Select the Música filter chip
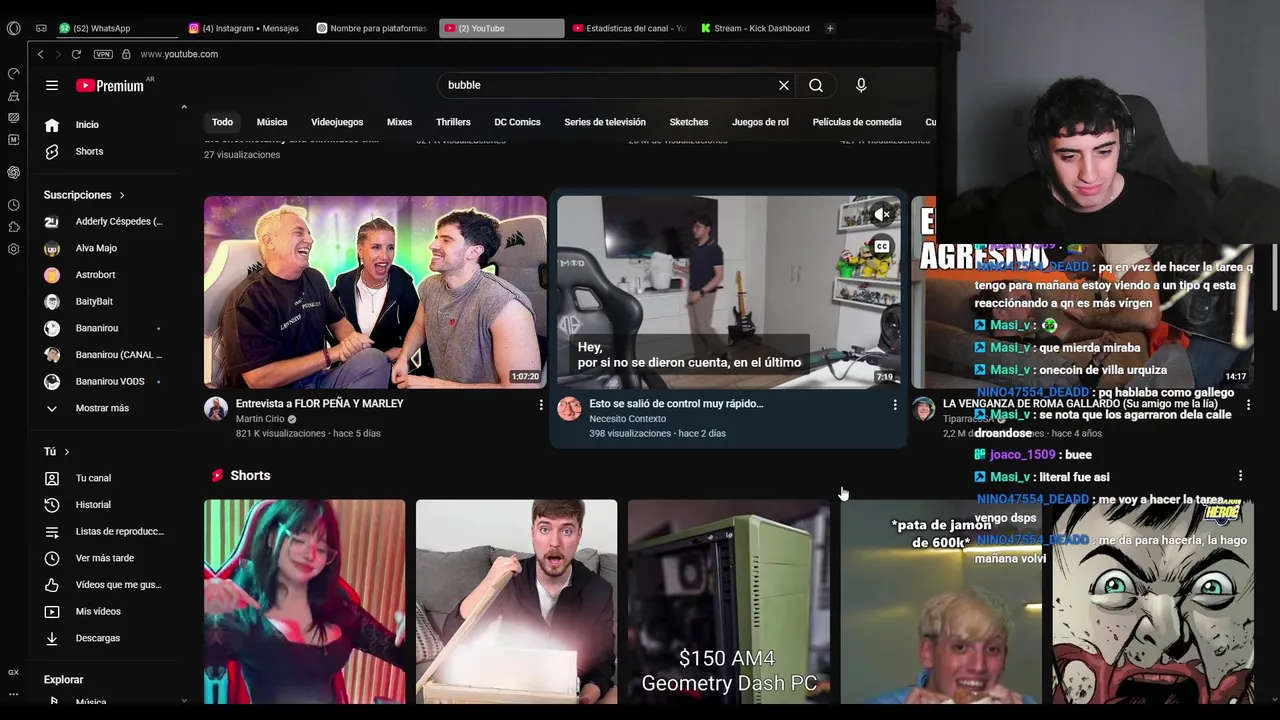This screenshot has width=1280, height=720. pos(272,122)
